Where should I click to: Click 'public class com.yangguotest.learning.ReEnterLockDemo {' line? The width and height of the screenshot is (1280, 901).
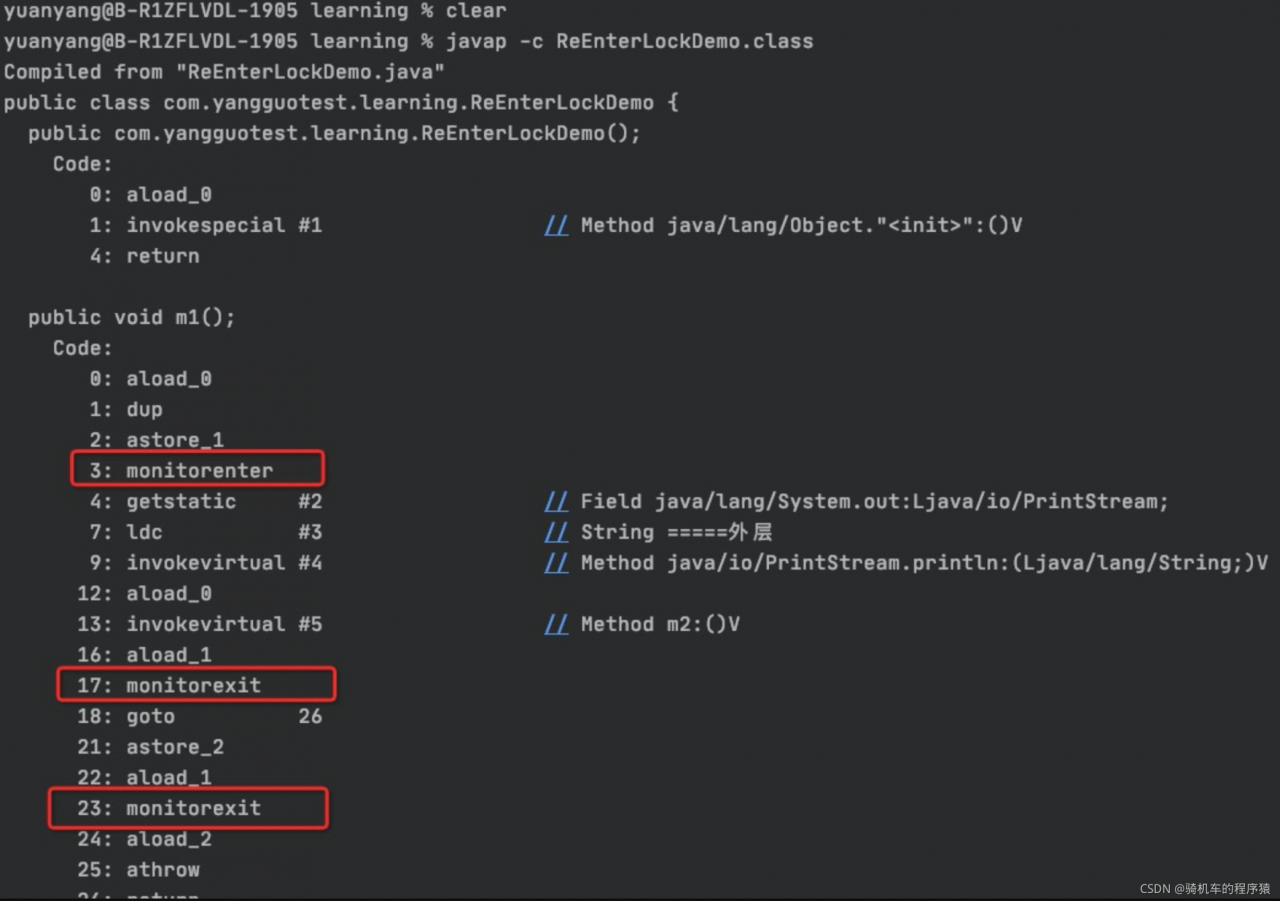point(341,103)
